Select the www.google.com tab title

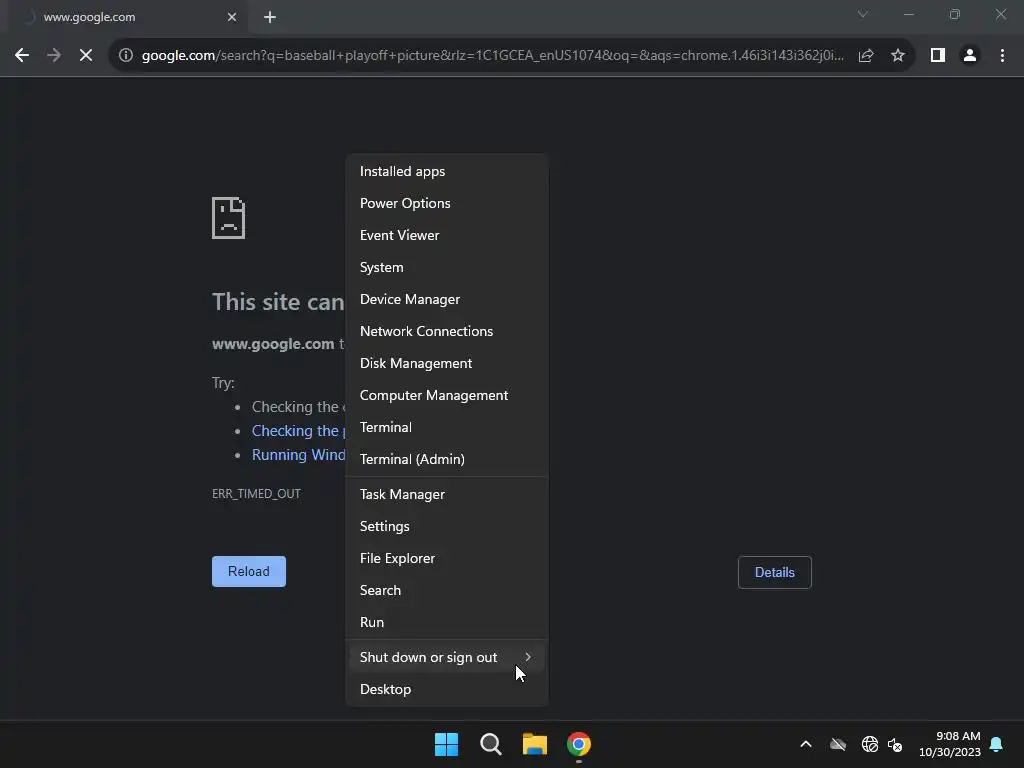click(89, 17)
